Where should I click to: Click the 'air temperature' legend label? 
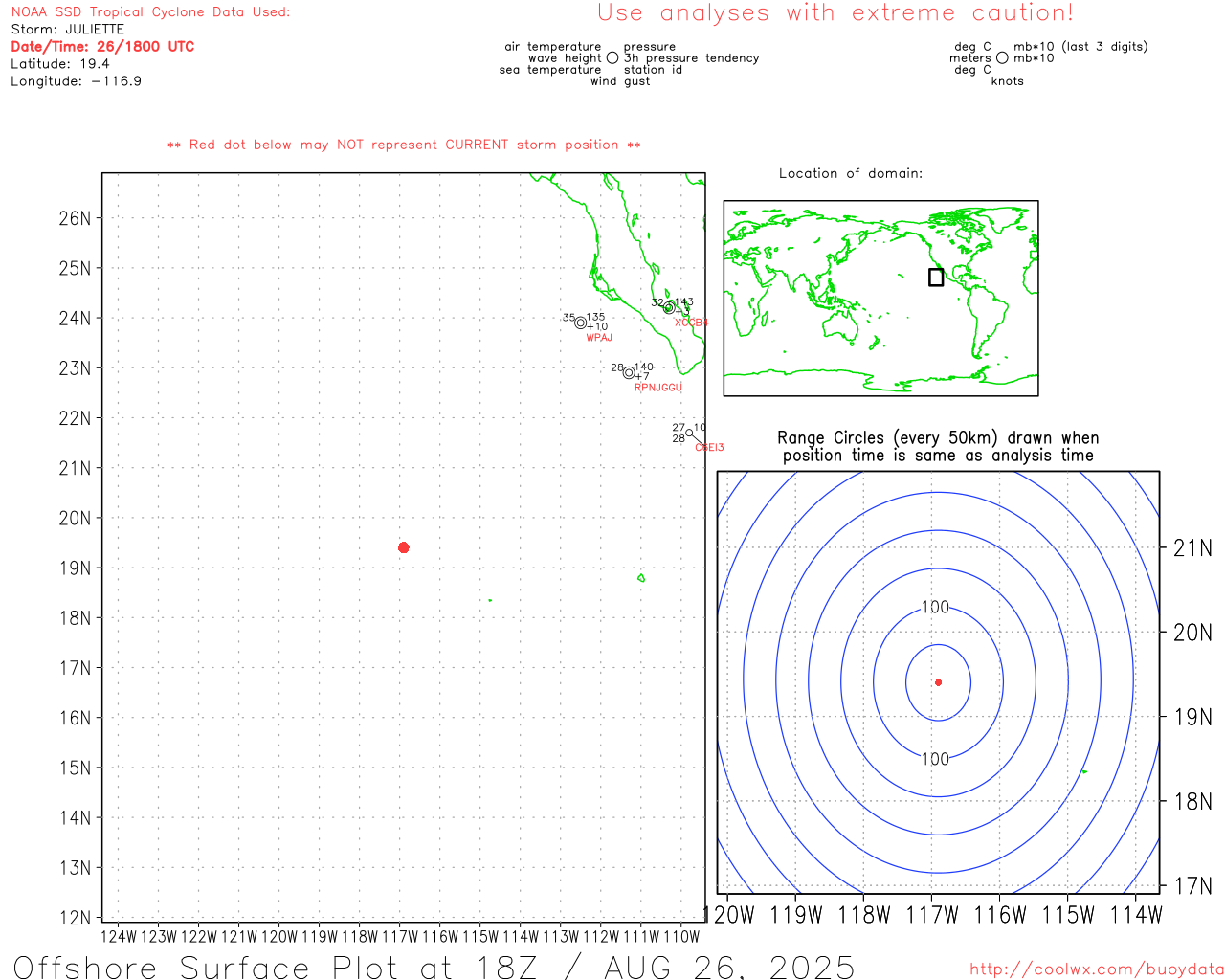(553, 46)
